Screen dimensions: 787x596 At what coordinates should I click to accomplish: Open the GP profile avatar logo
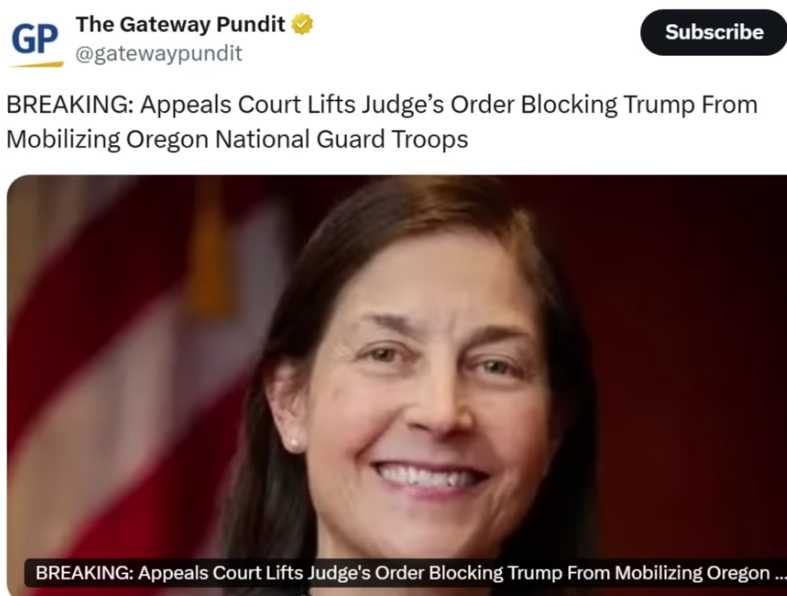[x=36, y=42]
